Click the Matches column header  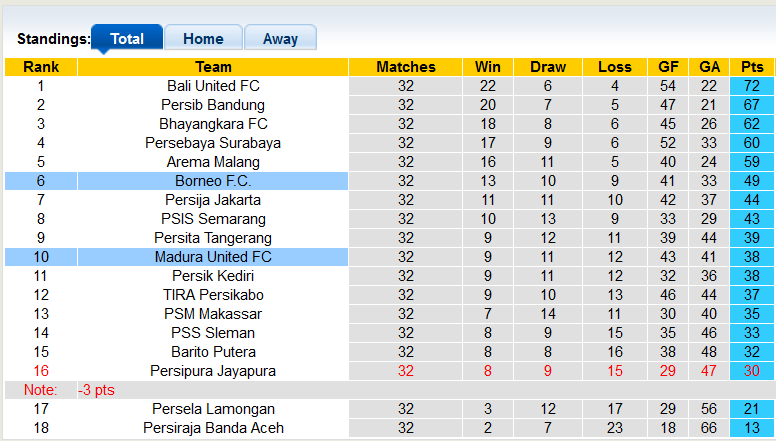click(406, 67)
